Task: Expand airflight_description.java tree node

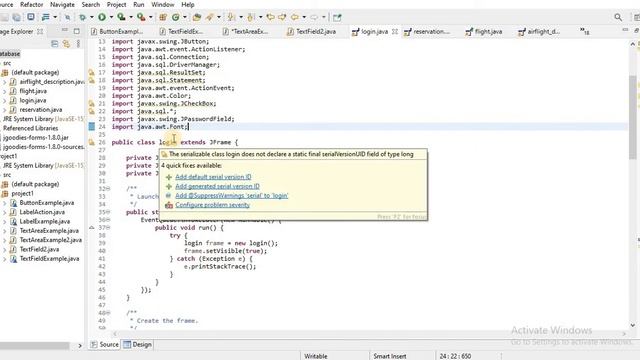Action: click(x=4, y=82)
